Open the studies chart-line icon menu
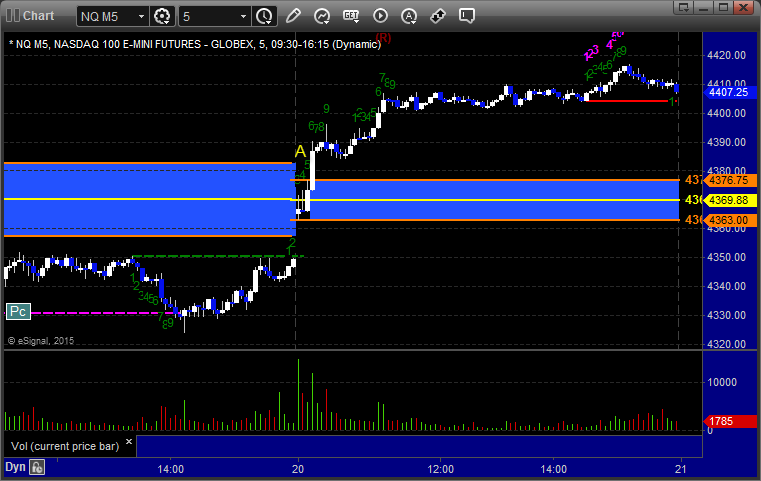 coord(322,16)
